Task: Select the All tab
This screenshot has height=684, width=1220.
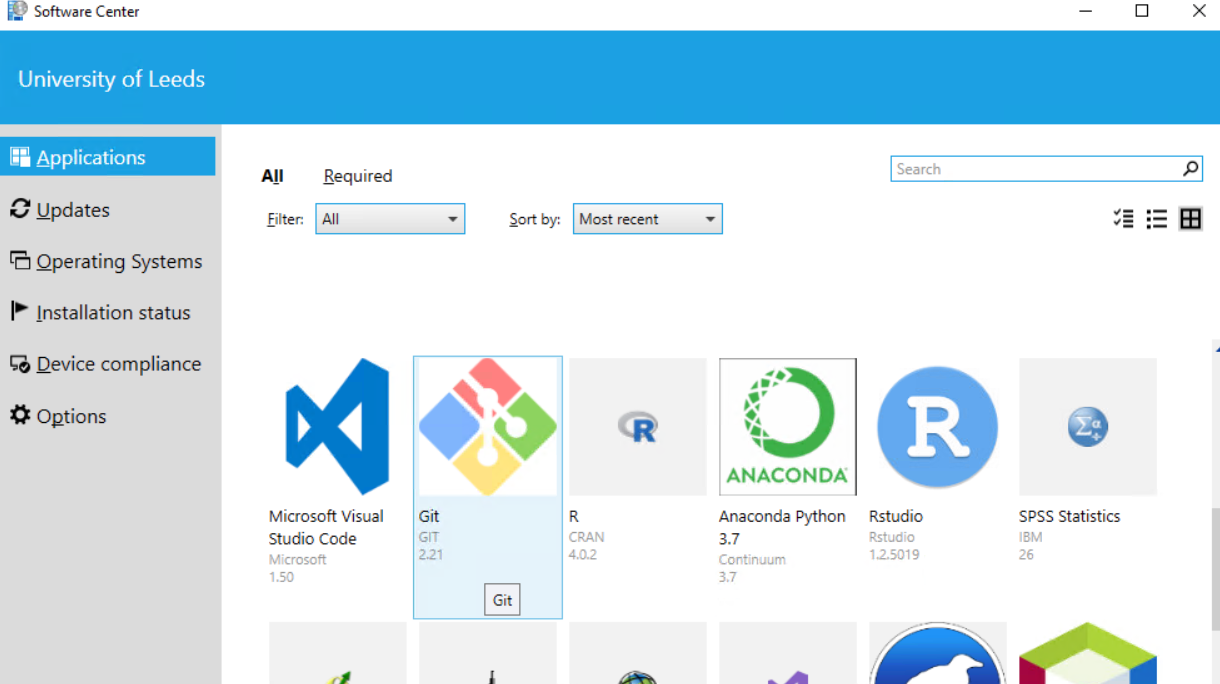Action: (272, 176)
